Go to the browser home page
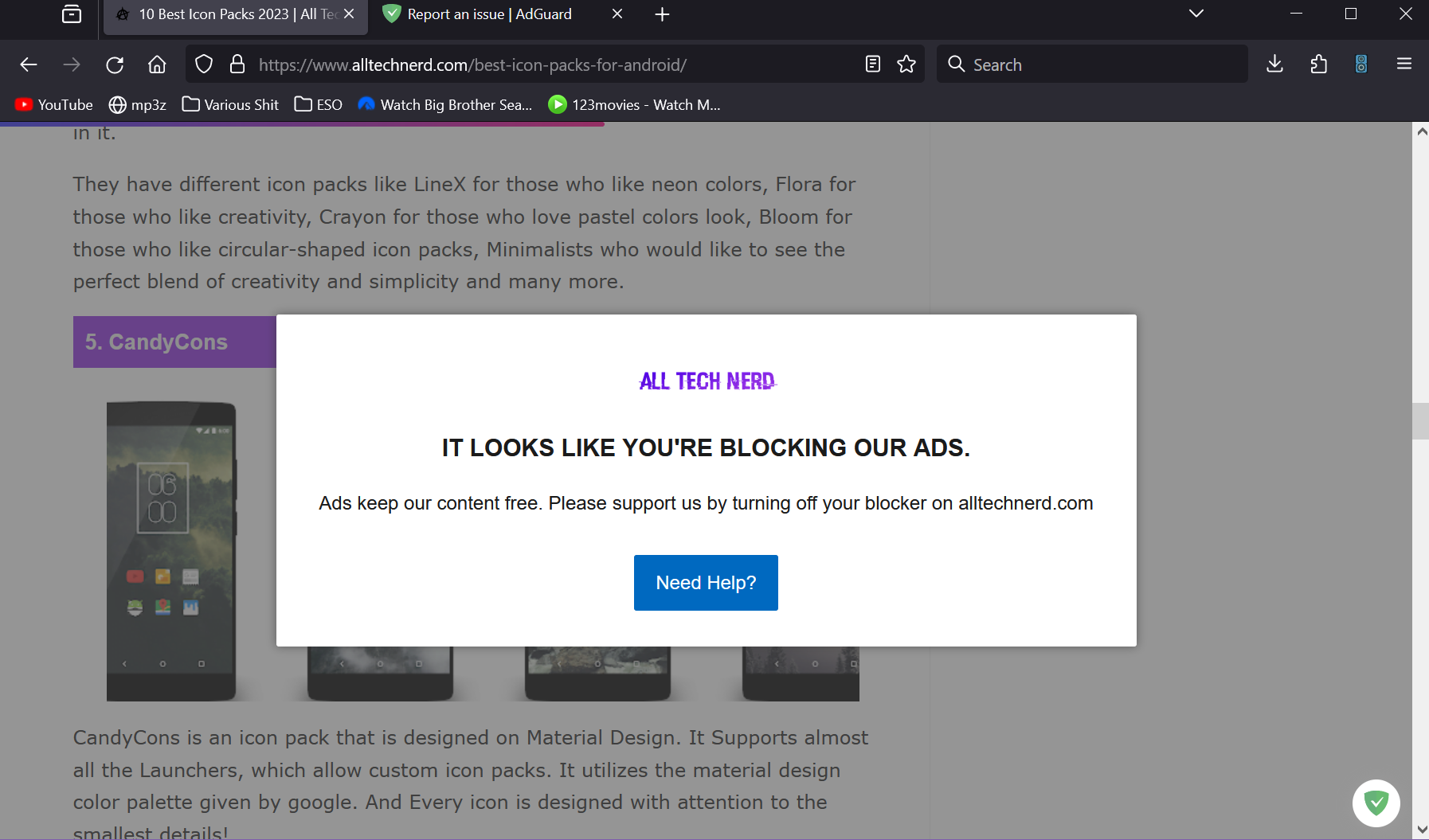 tap(157, 64)
